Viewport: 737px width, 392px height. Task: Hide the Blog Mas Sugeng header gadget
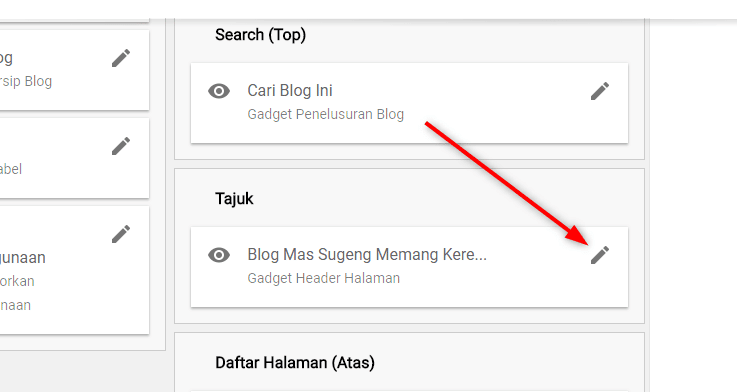pyautogui.click(x=219, y=255)
